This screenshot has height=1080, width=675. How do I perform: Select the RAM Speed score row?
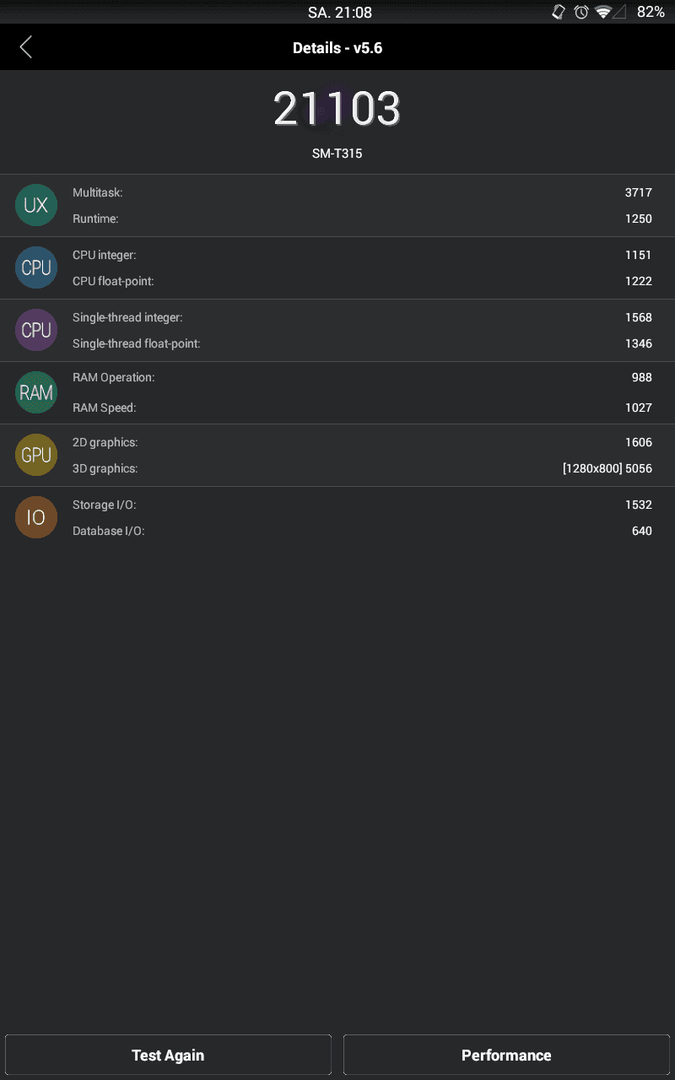coord(362,408)
